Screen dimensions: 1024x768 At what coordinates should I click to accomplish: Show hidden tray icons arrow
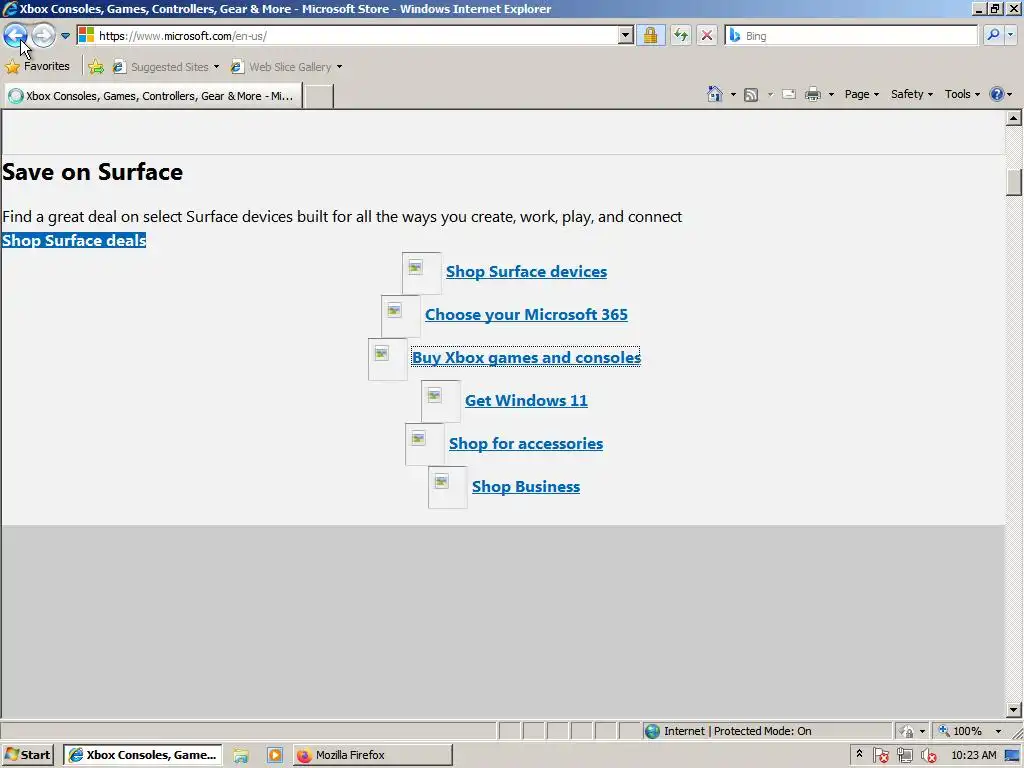859,754
